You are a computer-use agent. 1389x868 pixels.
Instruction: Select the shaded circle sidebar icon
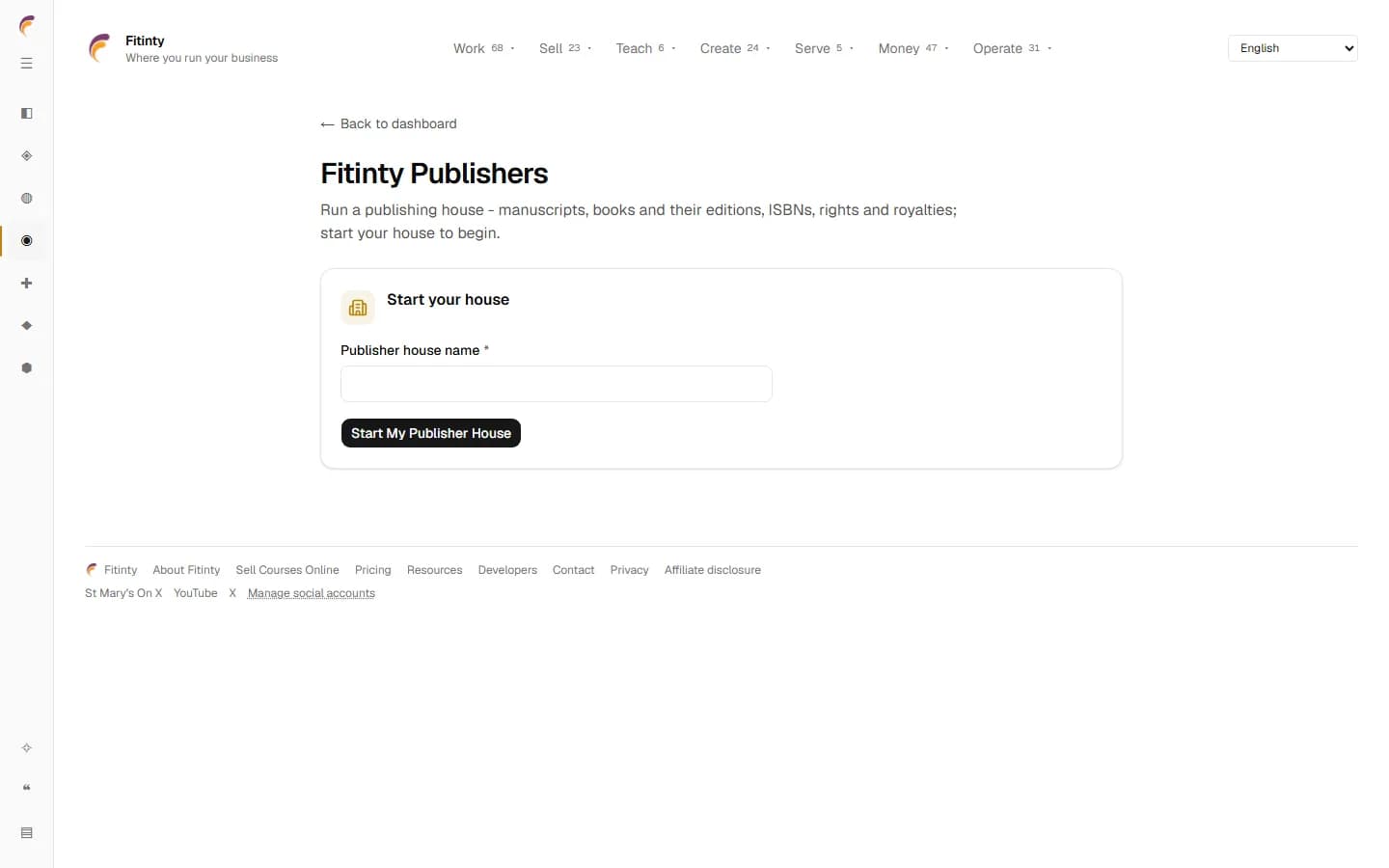(x=27, y=199)
